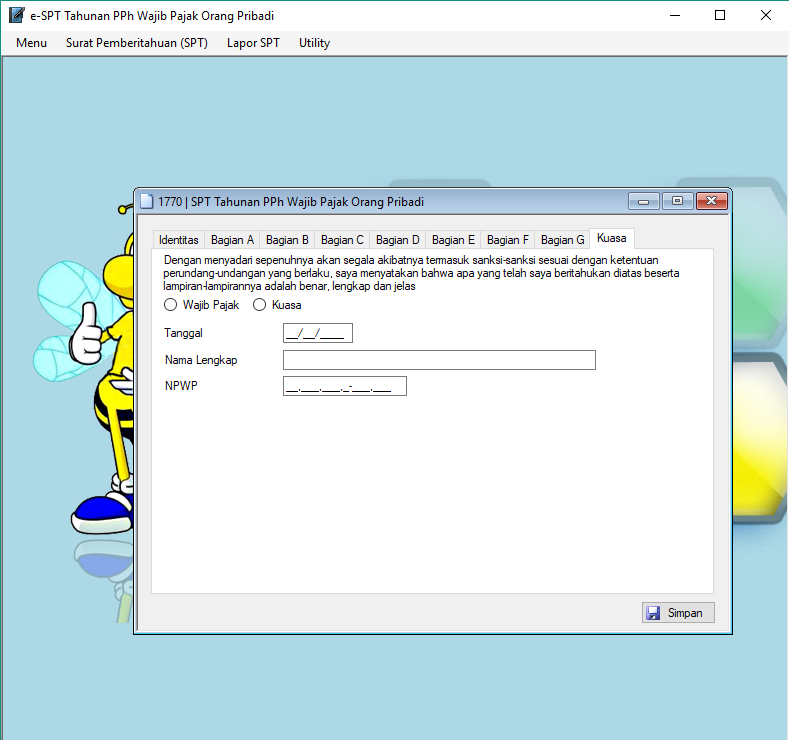This screenshot has height=740, width=789.
Task: Open the Utility menu
Action: (x=314, y=43)
